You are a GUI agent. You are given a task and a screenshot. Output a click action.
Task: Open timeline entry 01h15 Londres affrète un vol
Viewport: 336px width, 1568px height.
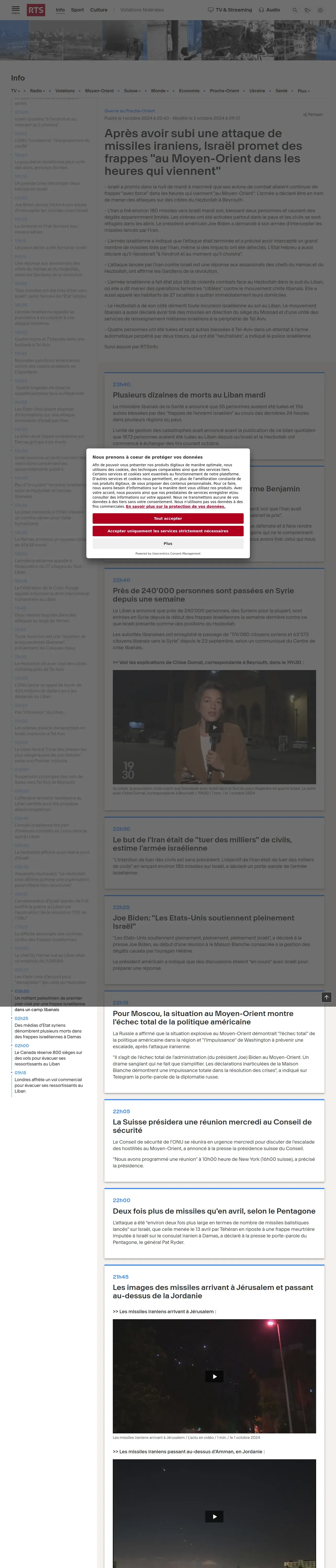pyautogui.click(x=49, y=1085)
